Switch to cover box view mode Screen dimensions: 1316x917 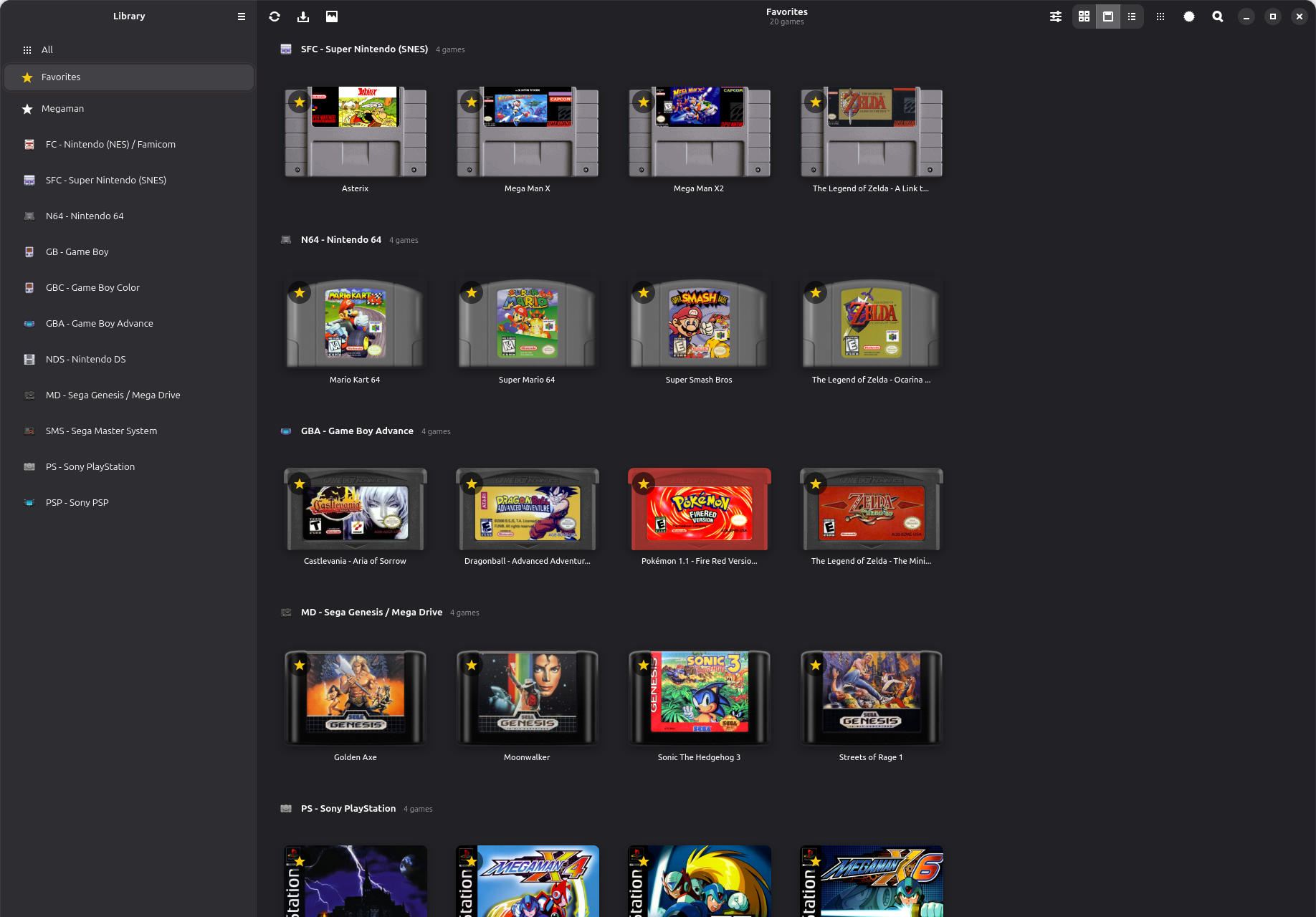tap(1108, 16)
